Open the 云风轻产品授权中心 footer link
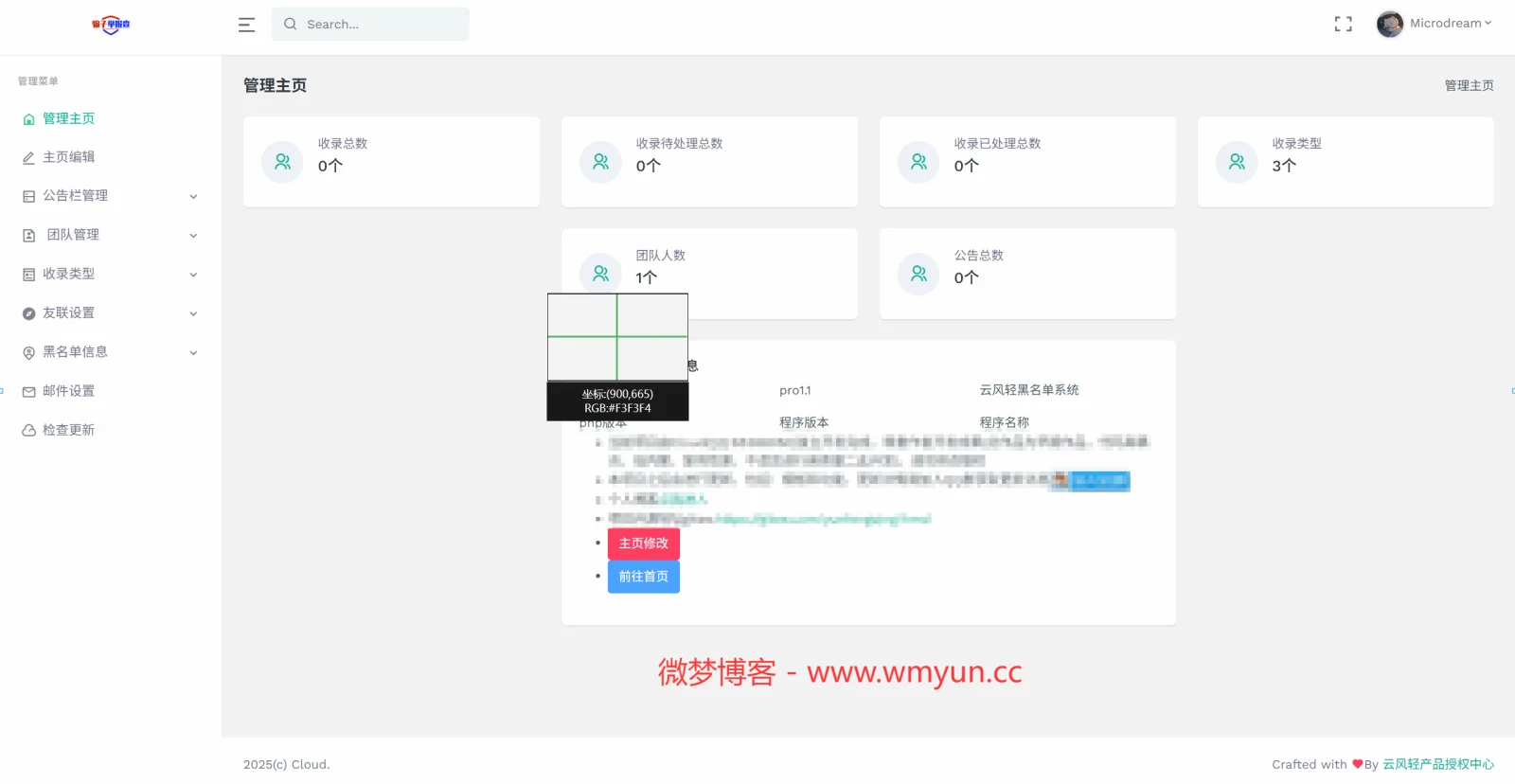Screen dimensions: 1515x784 coord(1438,764)
